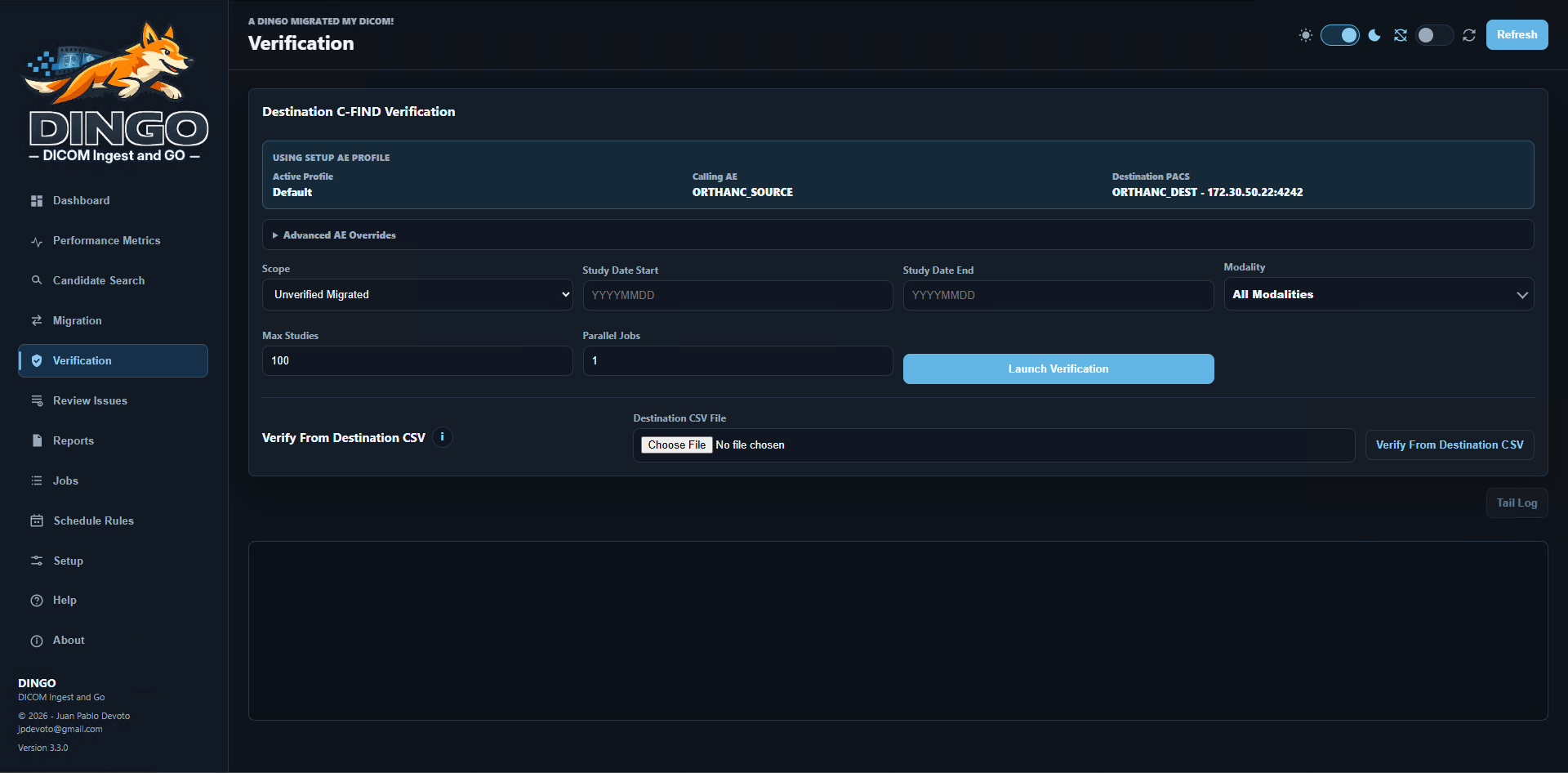1568x773 pixels.
Task: Click the moon dark-theme icon
Action: coord(1374,35)
